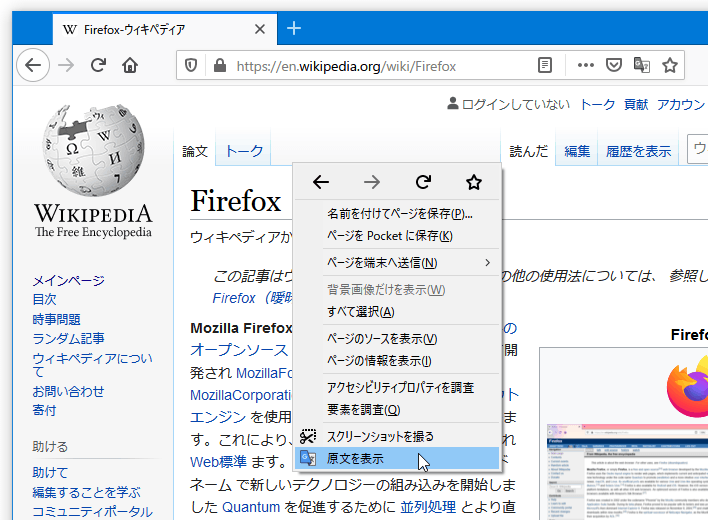The height and width of the screenshot is (520, 708).
Task: Click Back arrow in context menu
Action: pos(321,182)
